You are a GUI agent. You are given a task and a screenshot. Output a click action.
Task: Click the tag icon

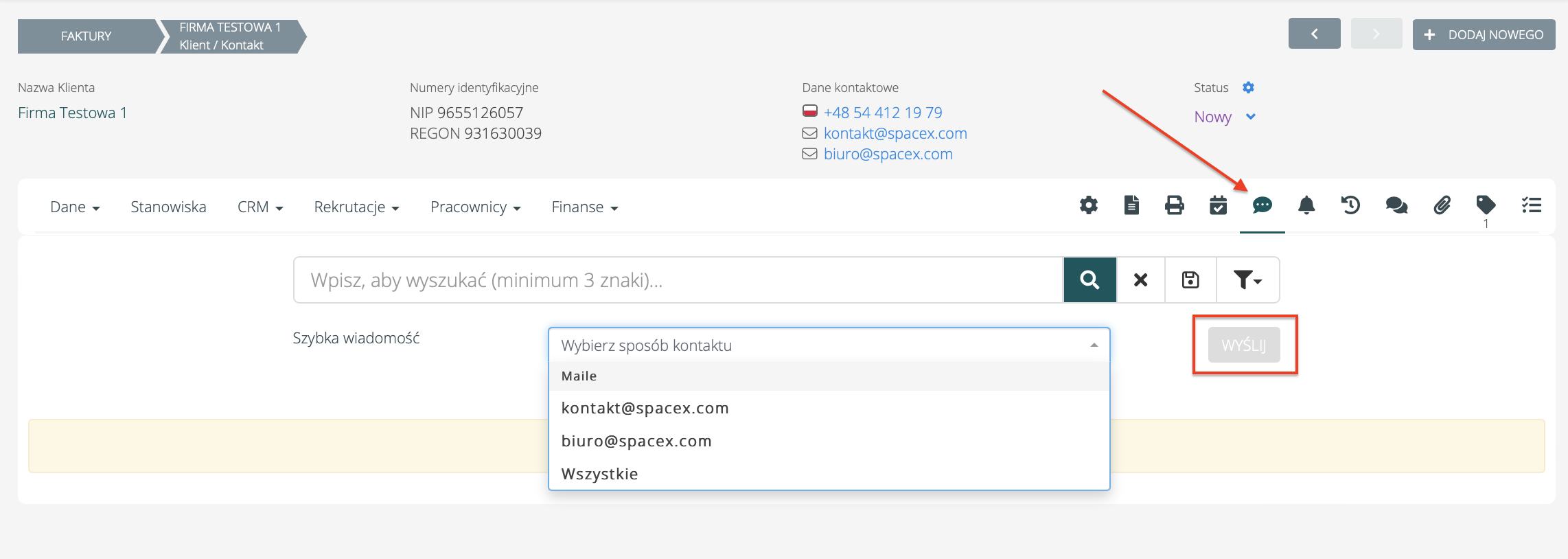(1486, 205)
